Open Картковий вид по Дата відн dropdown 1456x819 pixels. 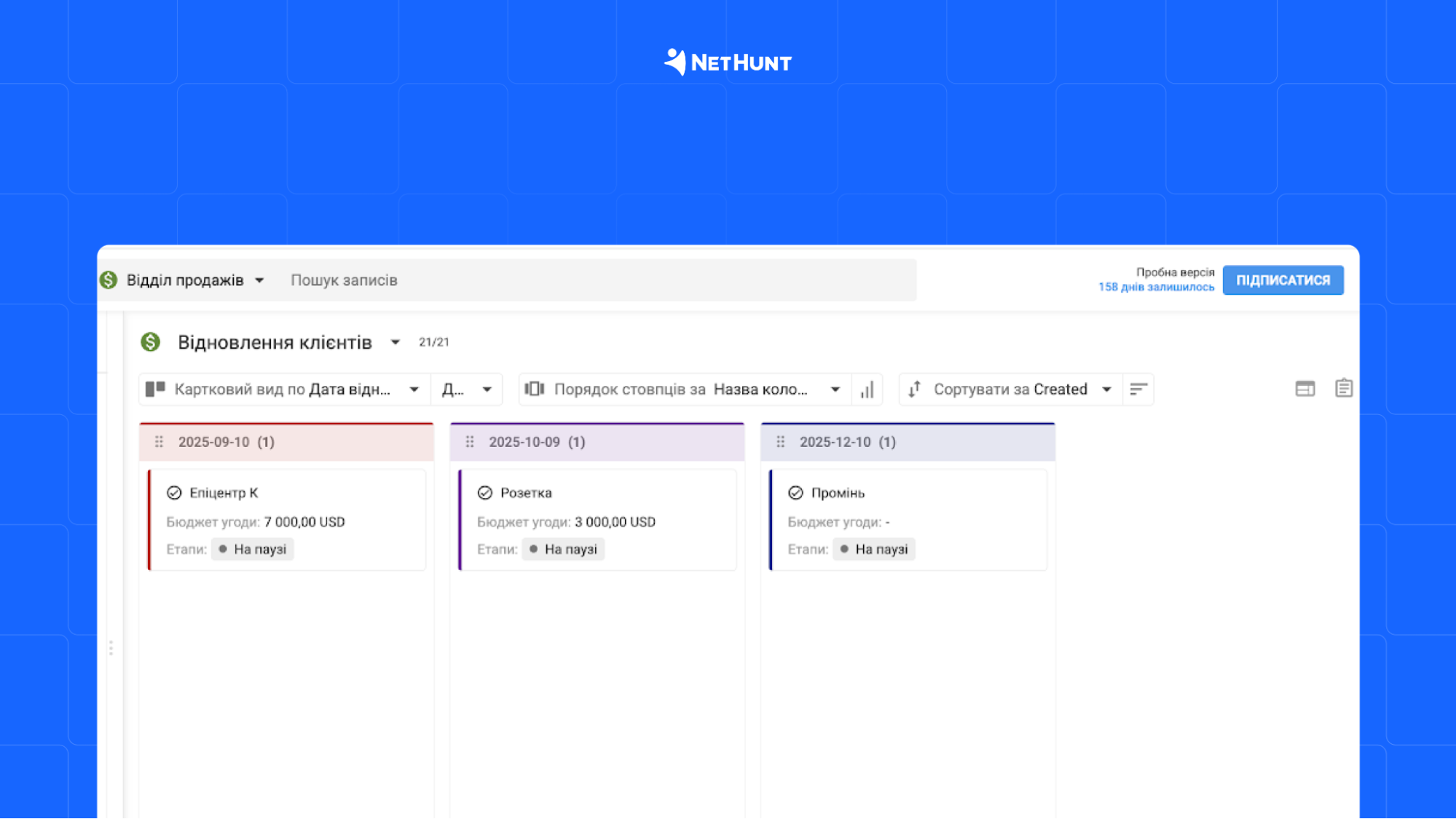pos(285,389)
